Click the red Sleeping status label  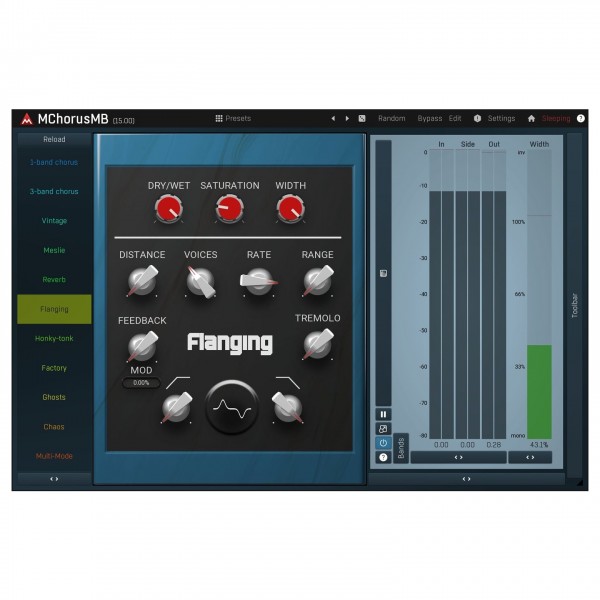[x=556, y=119]
